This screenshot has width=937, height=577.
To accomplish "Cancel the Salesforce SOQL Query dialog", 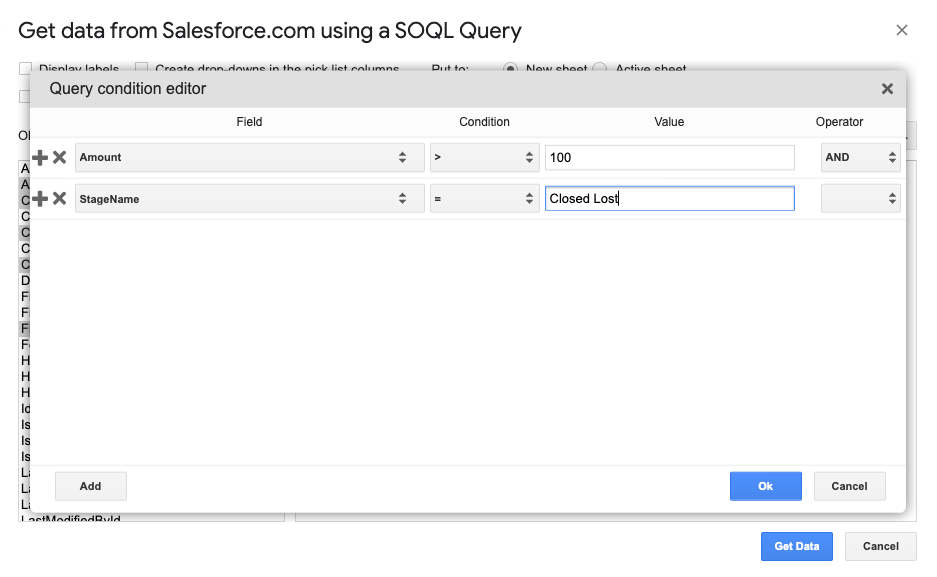I will (880, 547).
